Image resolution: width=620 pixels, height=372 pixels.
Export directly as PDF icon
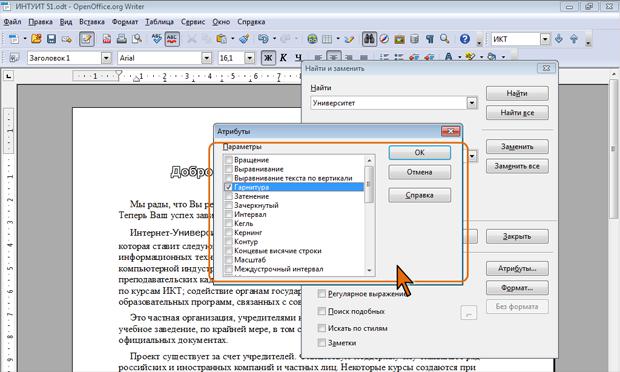pyautogui.click(x=107, y=39)
